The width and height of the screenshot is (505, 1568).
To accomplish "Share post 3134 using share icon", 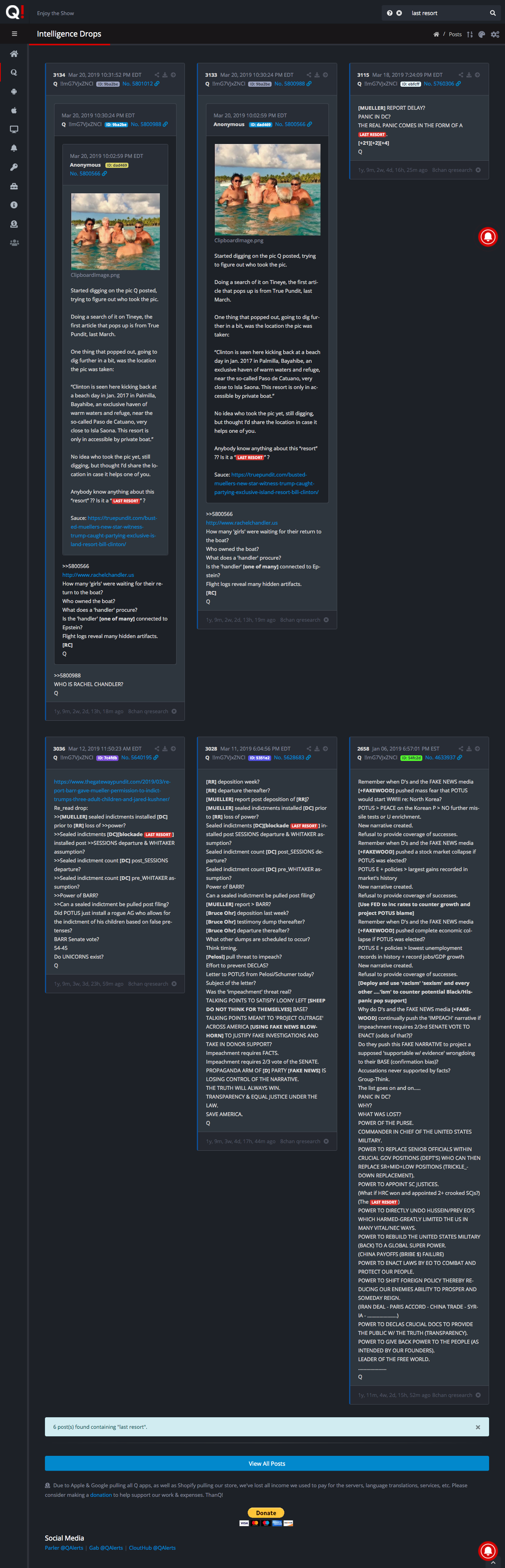I will (x=157, y=75).
